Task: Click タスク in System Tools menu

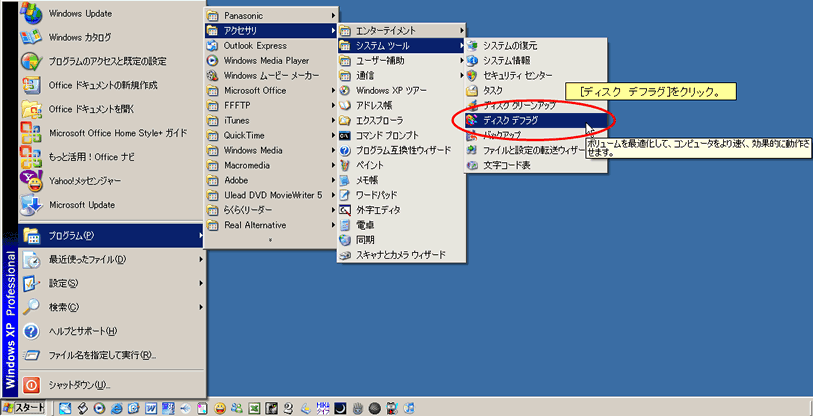Action: pyautogui.click(x=536, y=91)
